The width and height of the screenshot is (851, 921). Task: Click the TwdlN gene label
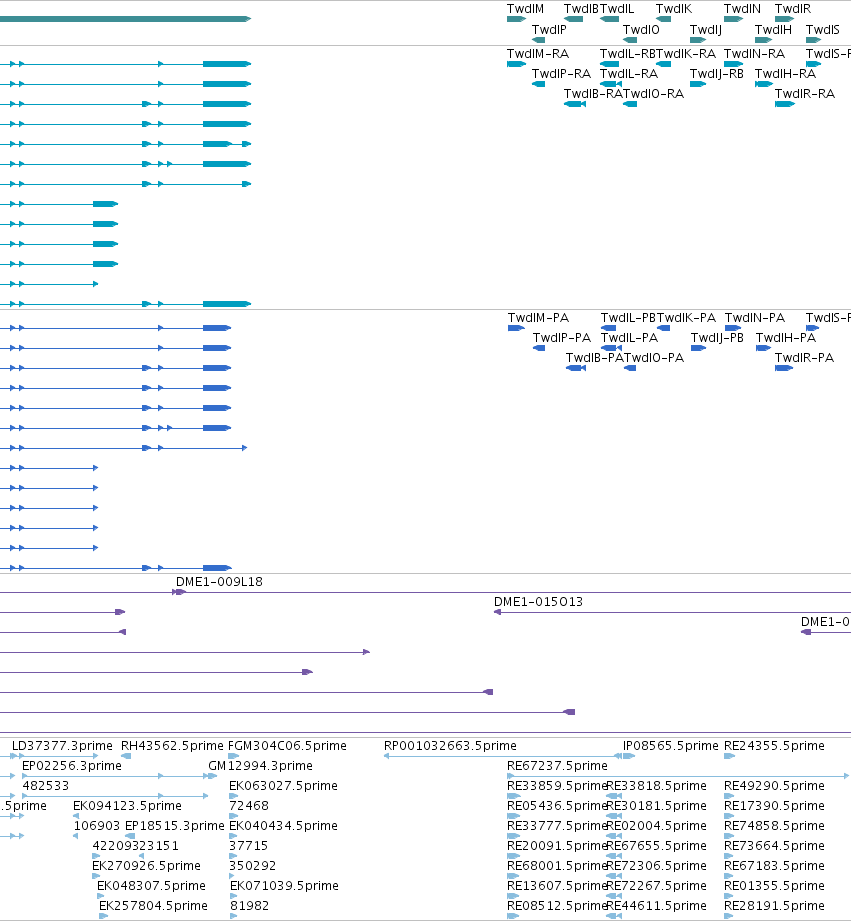(x=742, y=9)
